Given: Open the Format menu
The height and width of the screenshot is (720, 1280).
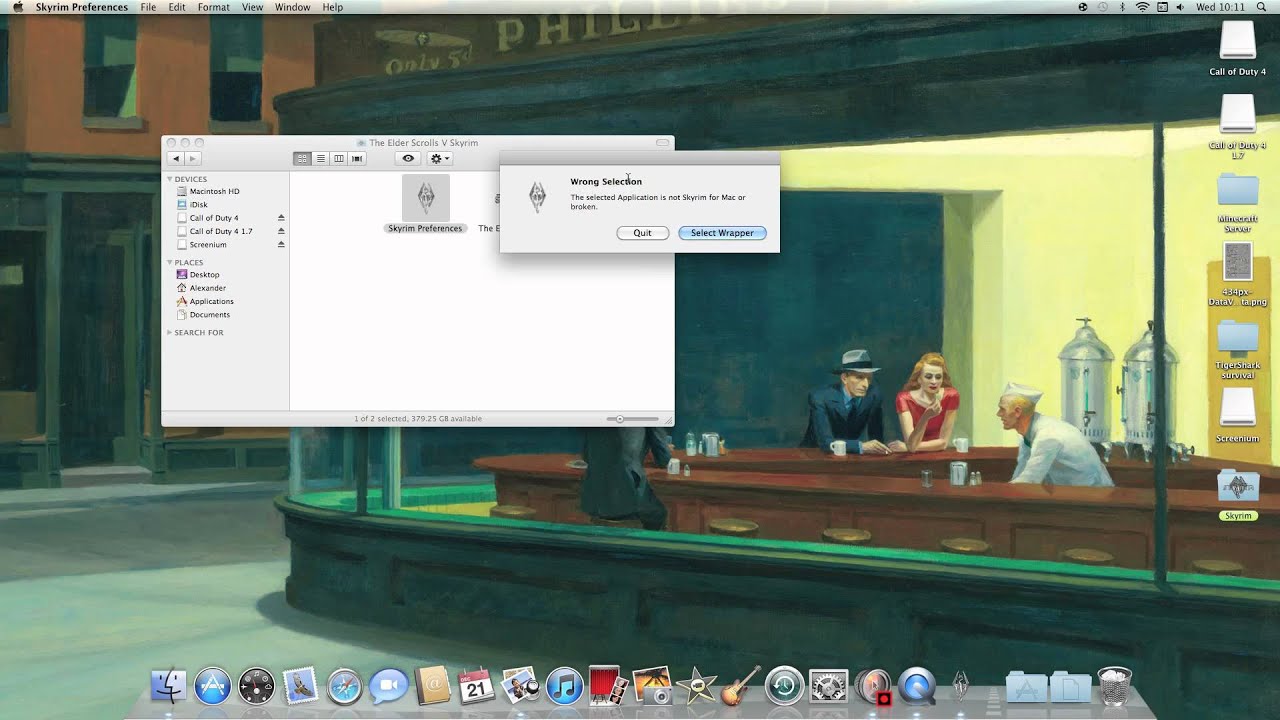Looking at the screenshot, I should pyautogui.click(x=214, y=7).
